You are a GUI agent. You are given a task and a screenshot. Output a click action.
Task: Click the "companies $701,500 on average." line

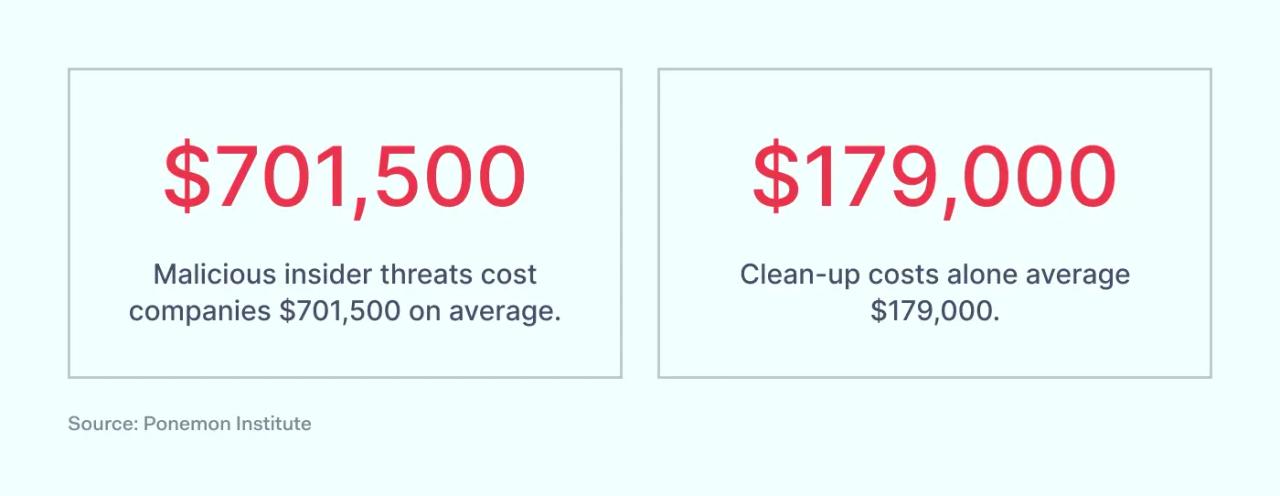coord(344,311)
